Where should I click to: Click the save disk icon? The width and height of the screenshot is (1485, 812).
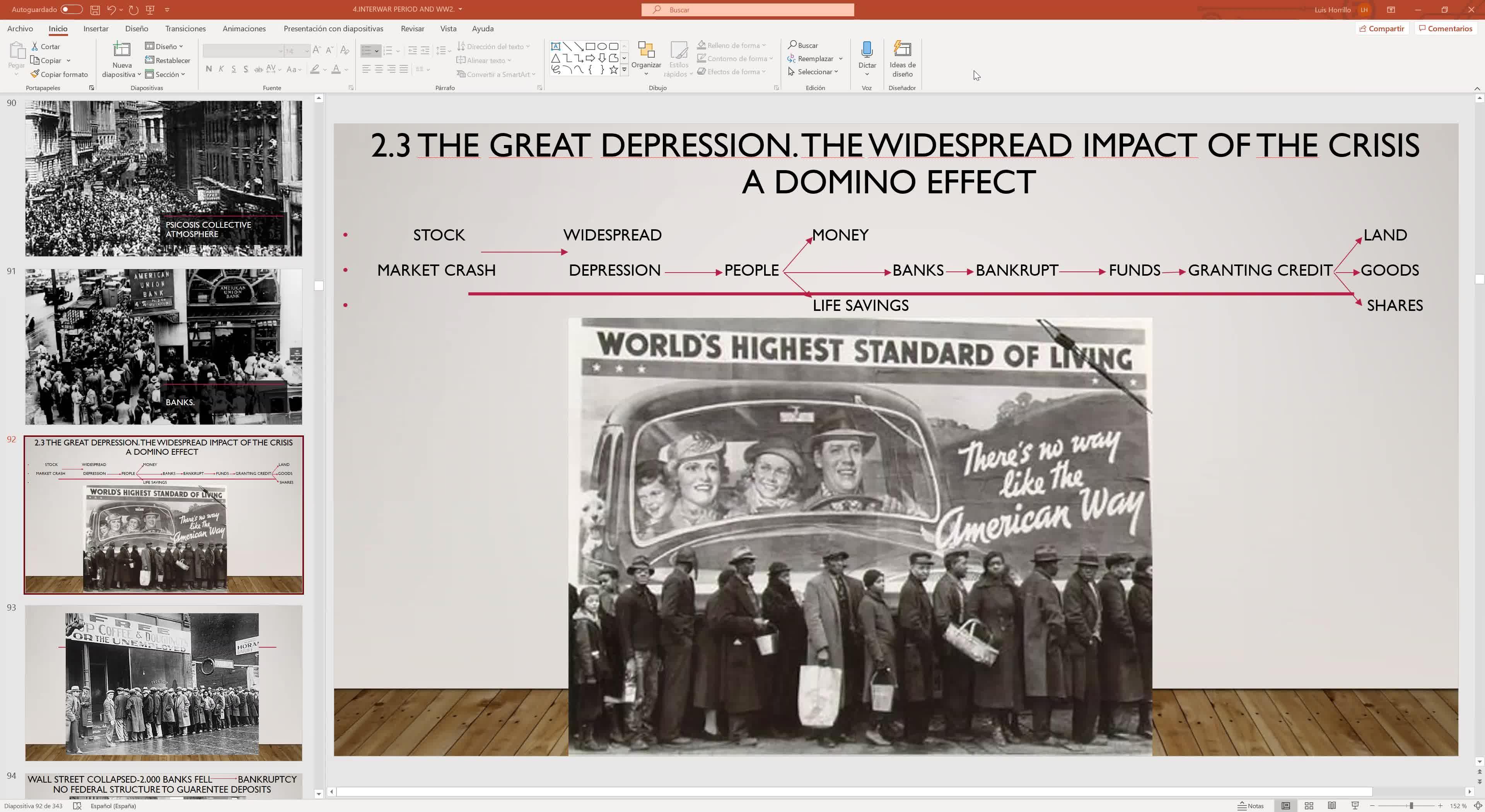point(95,10)
